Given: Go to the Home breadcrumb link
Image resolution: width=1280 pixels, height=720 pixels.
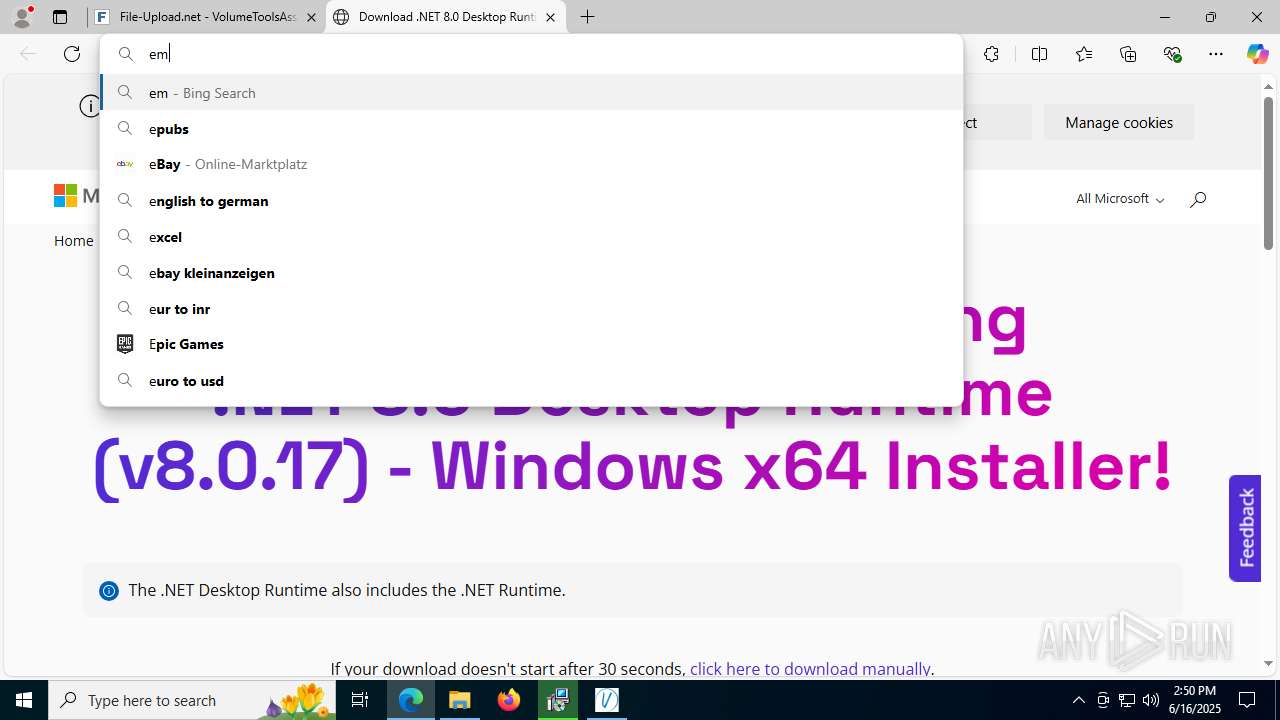Looking at the screenshot, I should coord(74,240).
